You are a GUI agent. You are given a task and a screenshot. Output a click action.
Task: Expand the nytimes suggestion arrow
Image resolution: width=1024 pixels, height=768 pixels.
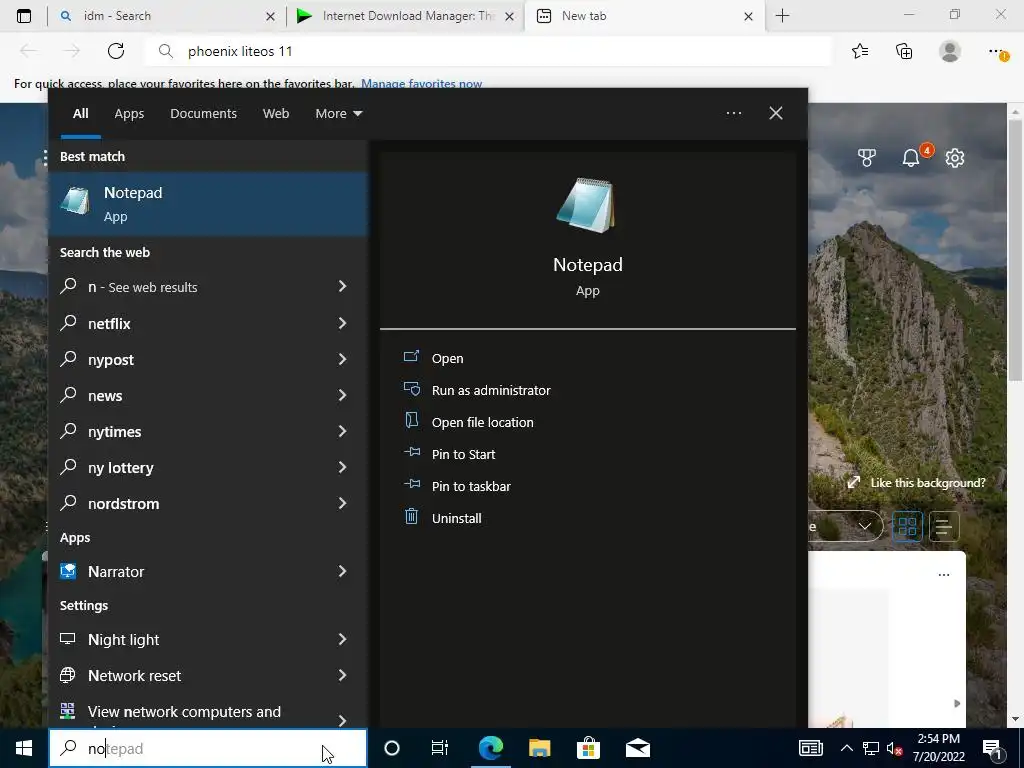coord(342,430)
